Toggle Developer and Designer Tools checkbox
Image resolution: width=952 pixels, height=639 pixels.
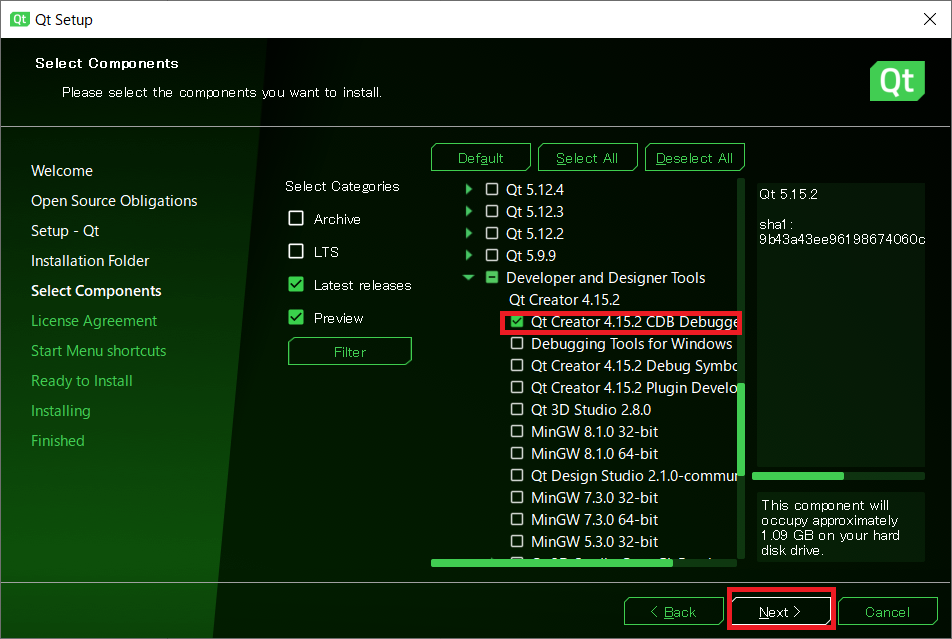[492, 278]
